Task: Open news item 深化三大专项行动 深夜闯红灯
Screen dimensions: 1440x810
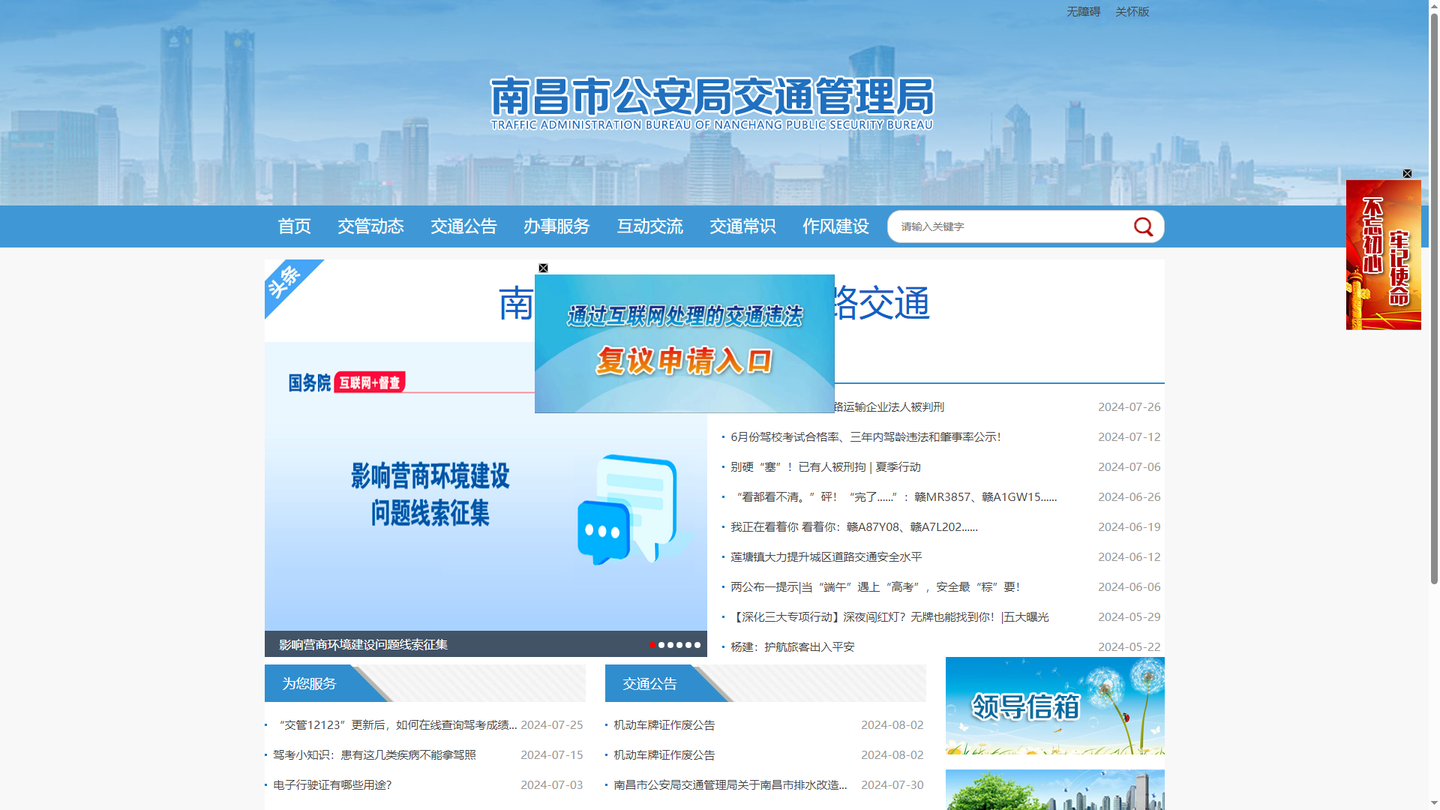Action: tap(889, 617)
